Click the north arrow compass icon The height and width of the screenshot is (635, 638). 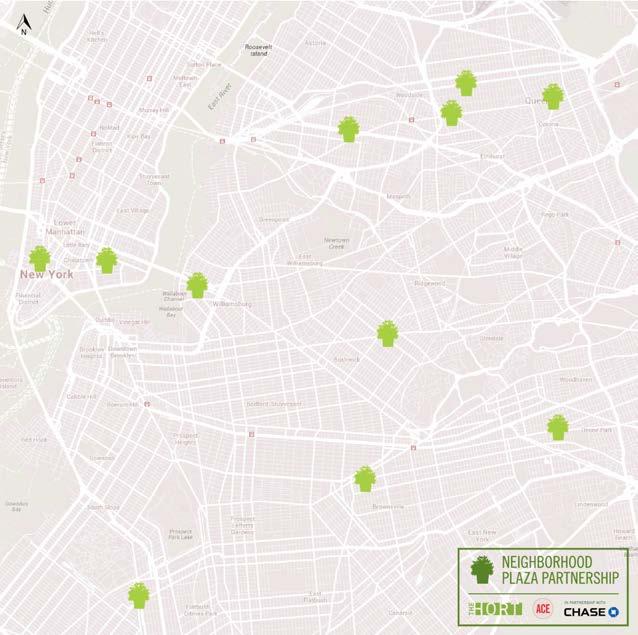coord(24,24)
